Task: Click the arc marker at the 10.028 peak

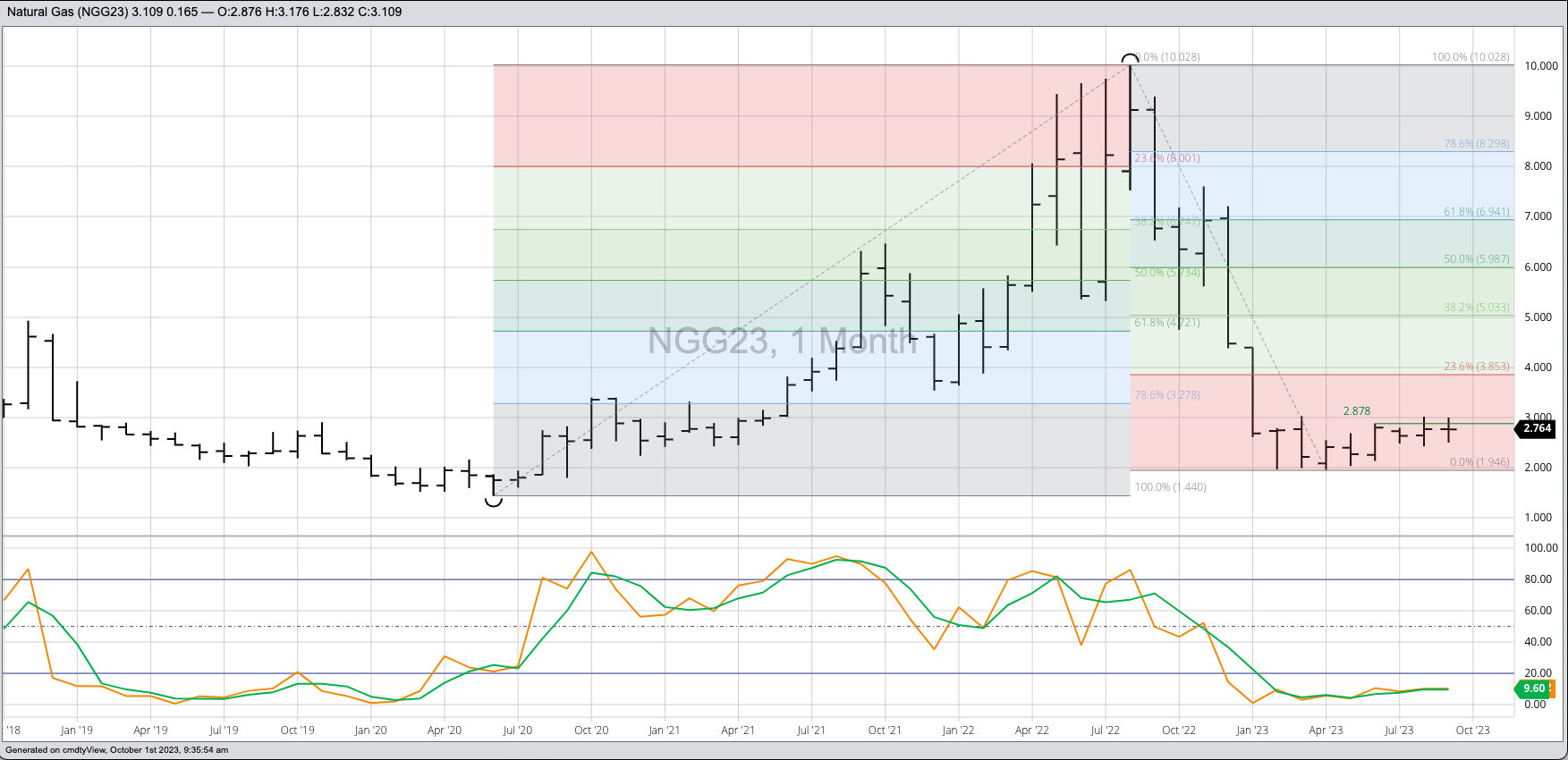Action: click(1131, 58)
